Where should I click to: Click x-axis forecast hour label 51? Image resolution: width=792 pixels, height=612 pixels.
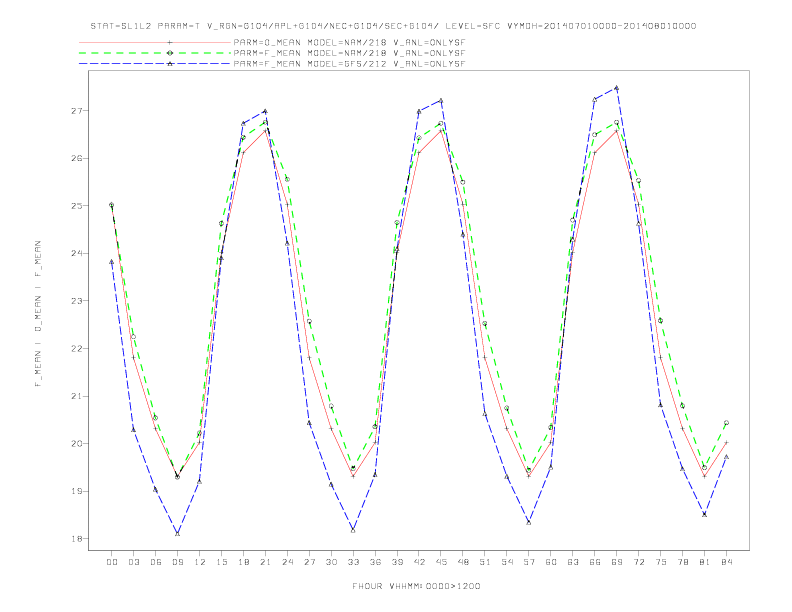[485, 562]
